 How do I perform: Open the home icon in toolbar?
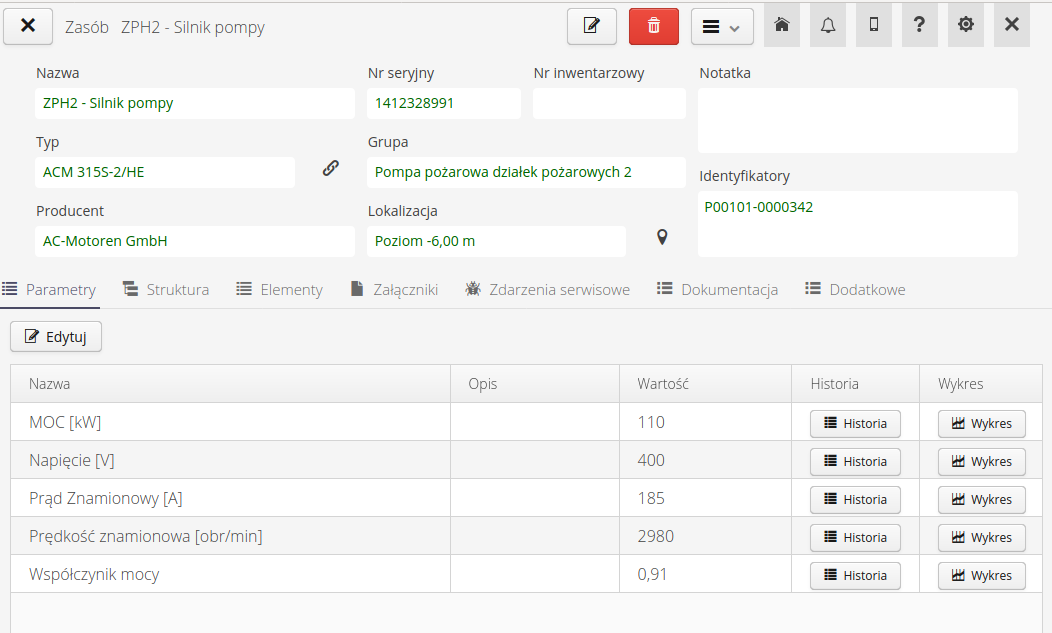click(x=782, y=25)
